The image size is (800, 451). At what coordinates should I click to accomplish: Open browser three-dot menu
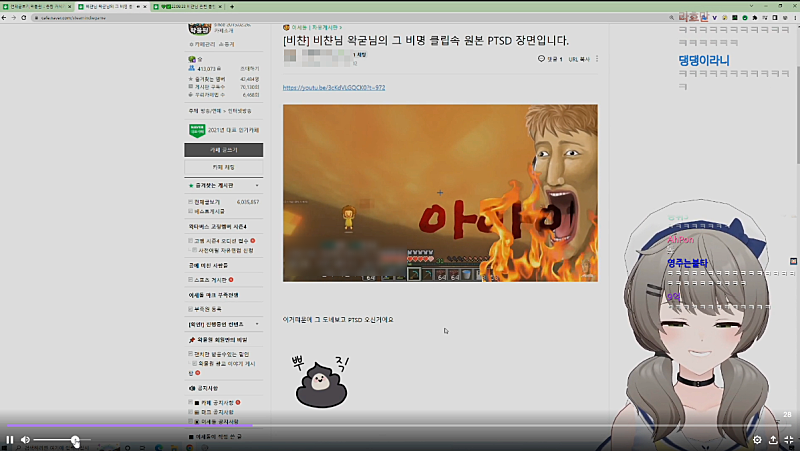tap(795, 17)
